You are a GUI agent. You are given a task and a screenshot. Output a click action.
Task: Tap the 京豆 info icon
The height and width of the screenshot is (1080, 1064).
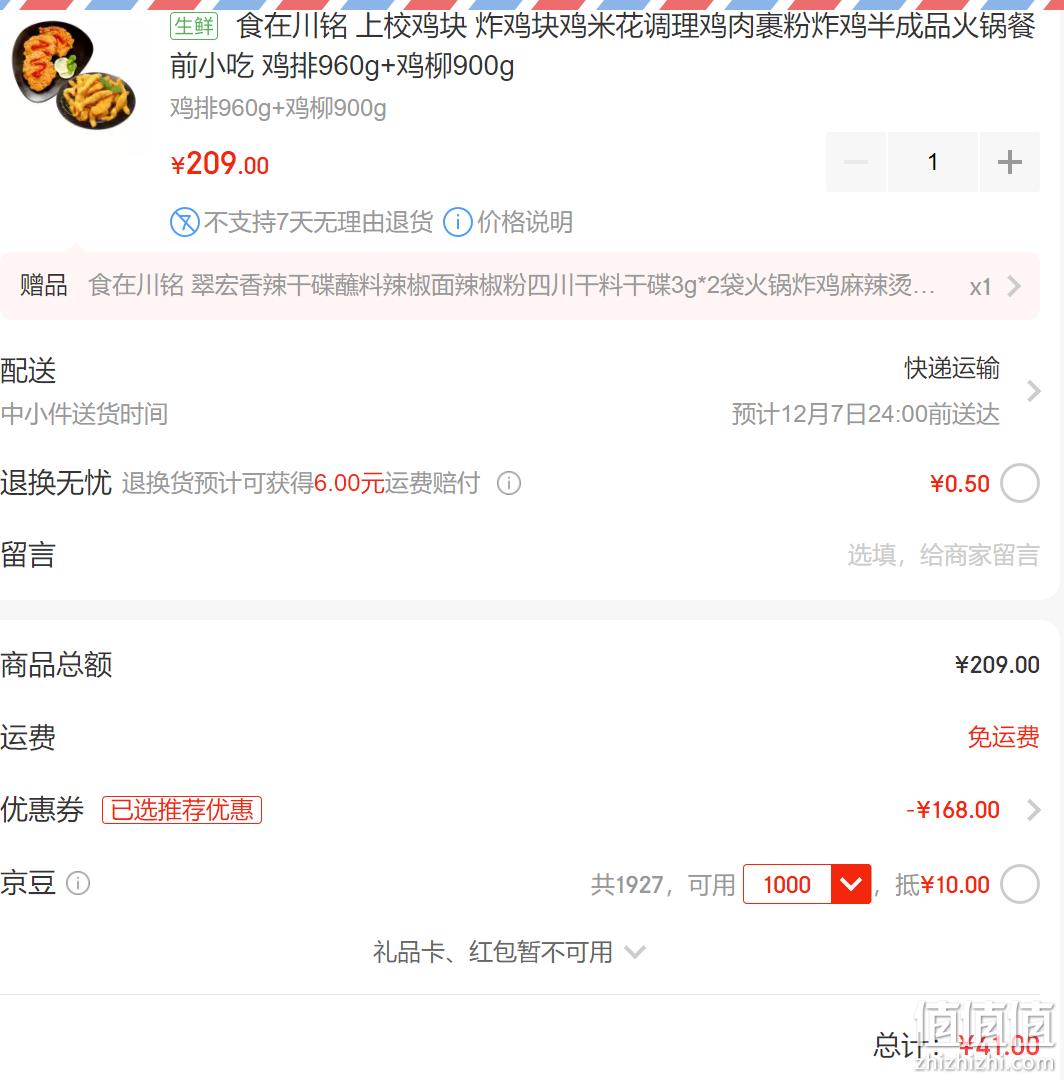click(78, 883)
